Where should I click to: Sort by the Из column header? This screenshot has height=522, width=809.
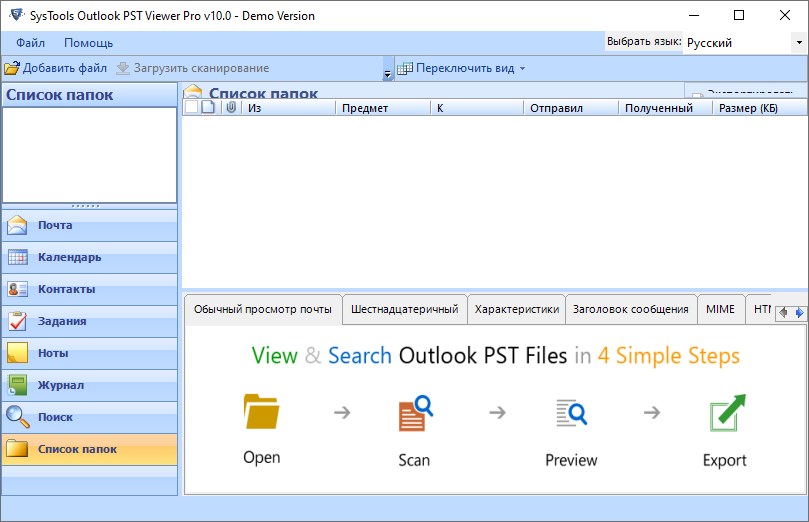pos(288,108)
